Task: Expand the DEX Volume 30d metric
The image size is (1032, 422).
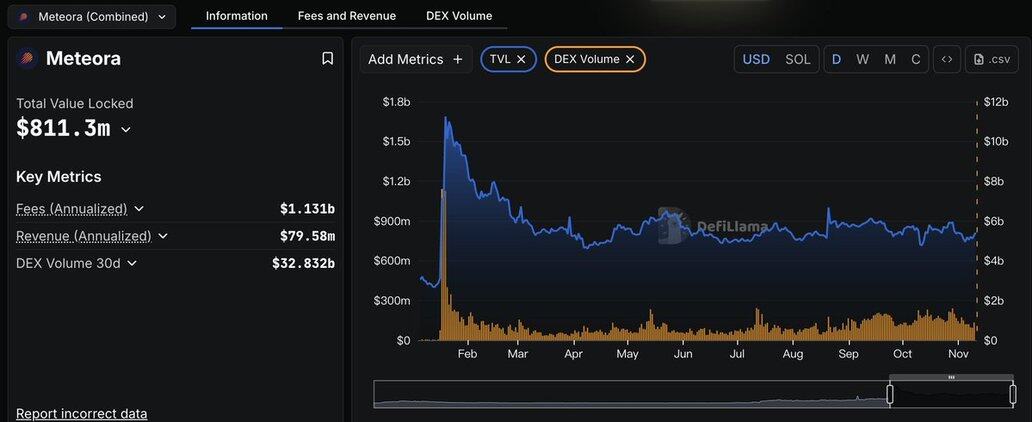Action: [x=132, y=263]
